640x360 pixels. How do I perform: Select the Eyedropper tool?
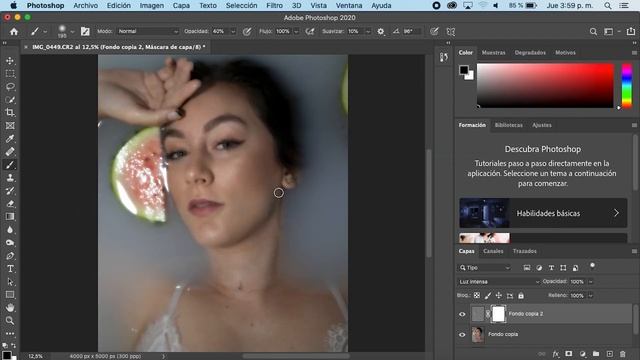click(10, 139)
